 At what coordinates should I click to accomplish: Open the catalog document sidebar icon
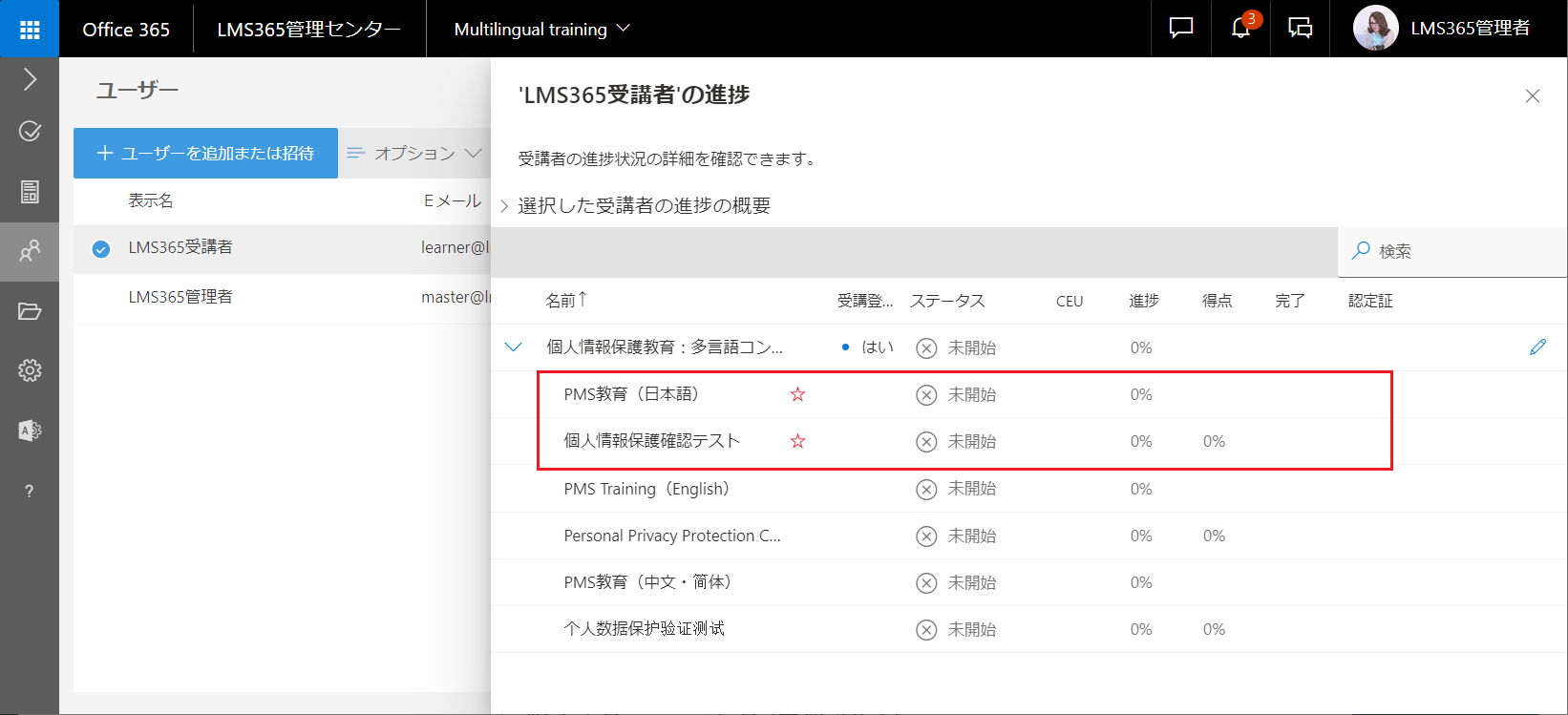(30, 191)
